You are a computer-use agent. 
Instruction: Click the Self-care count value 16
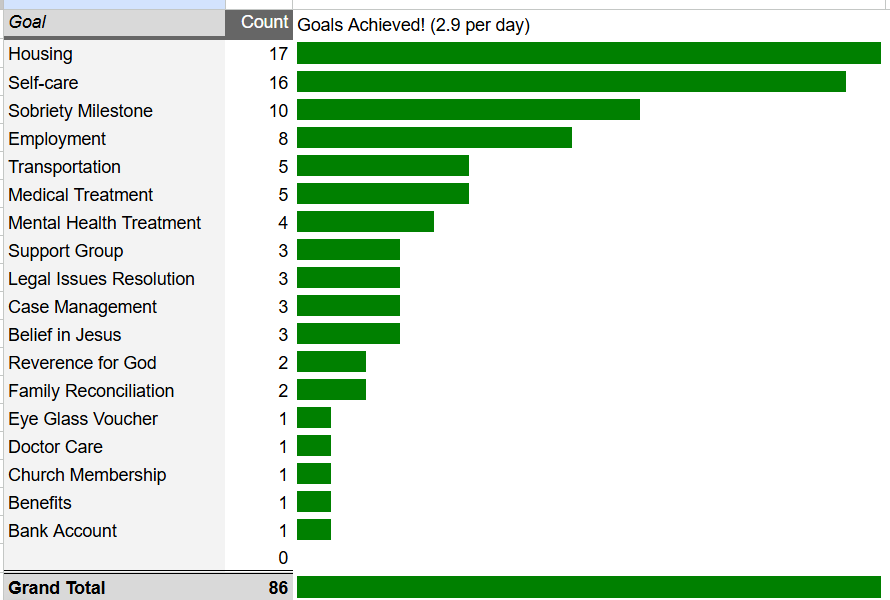click(x=278, y=83)
